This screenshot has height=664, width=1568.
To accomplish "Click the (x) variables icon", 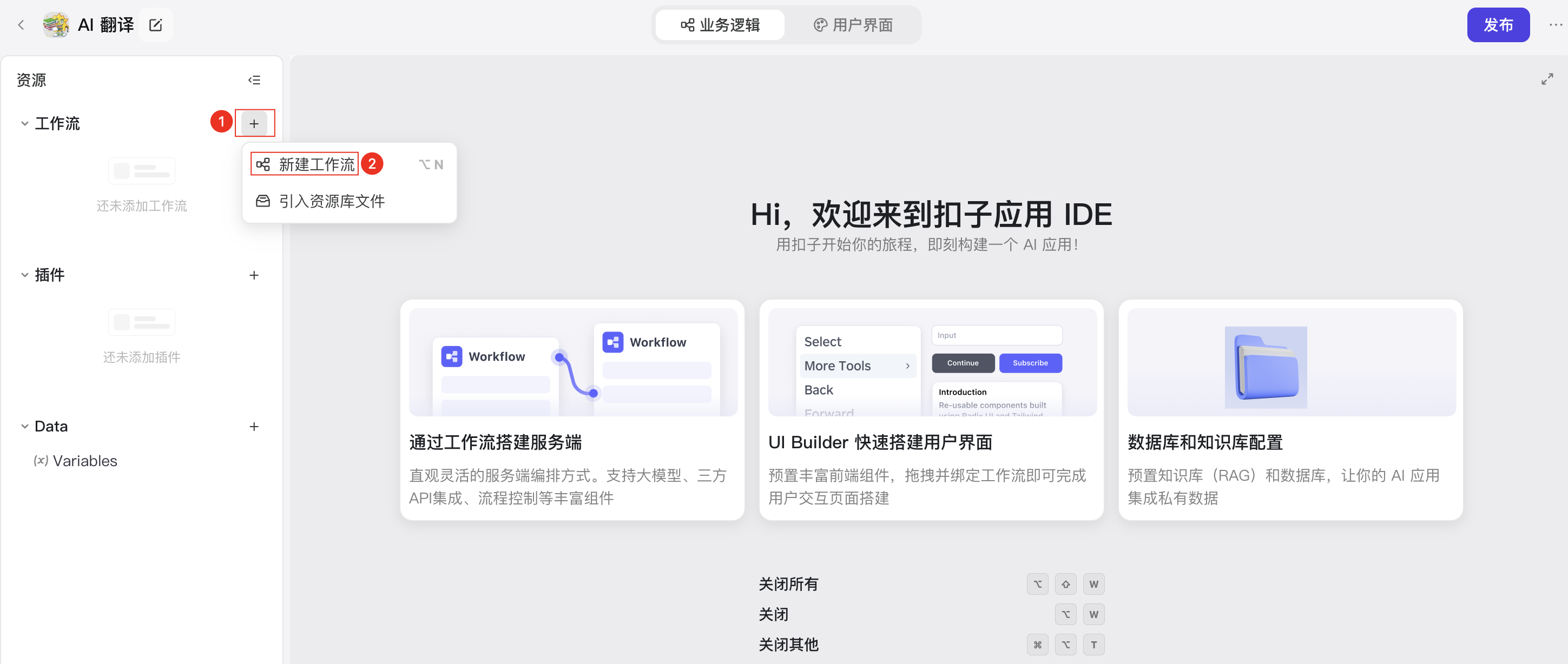I will click(x=41, y=461).
